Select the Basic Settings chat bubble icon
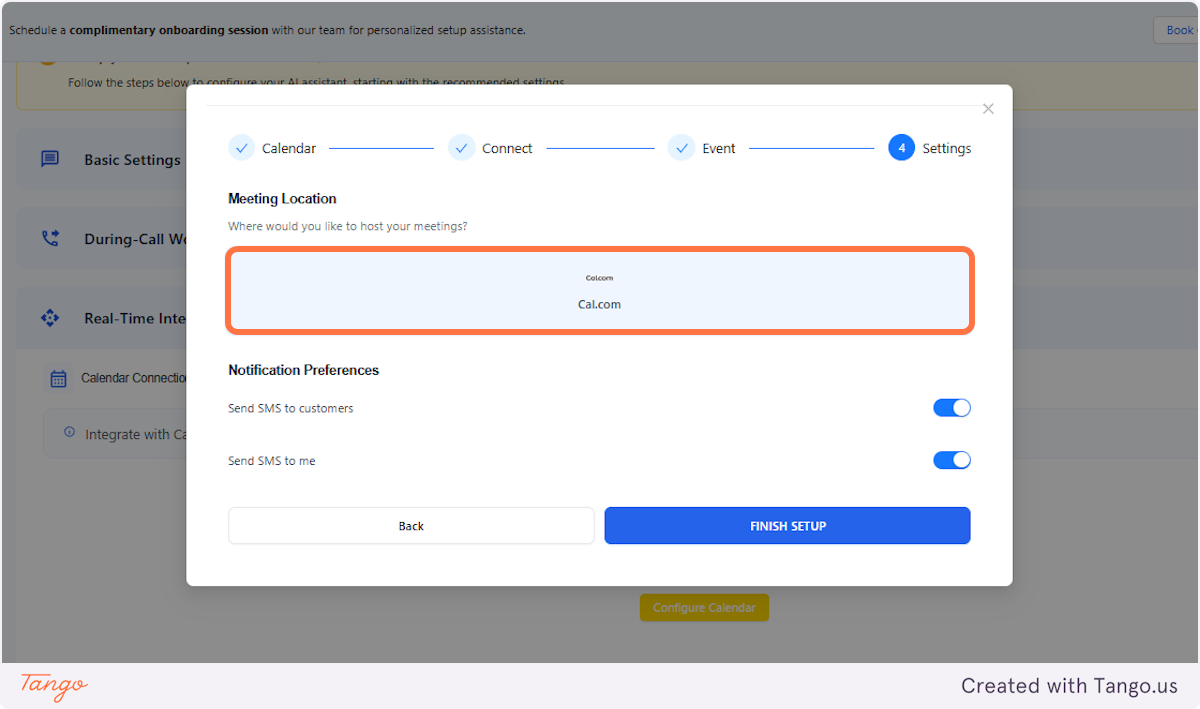Screen dimensions: 1200x709 point(50,159)
